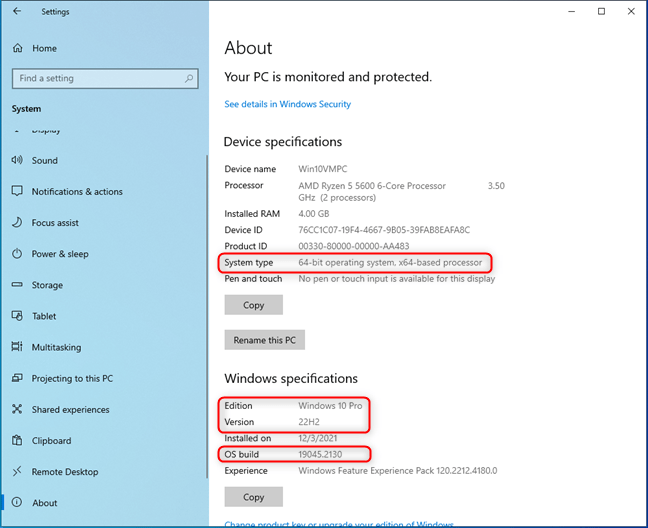Click the Shared experiences icon
648x528 pixels.
coord(17,409)
